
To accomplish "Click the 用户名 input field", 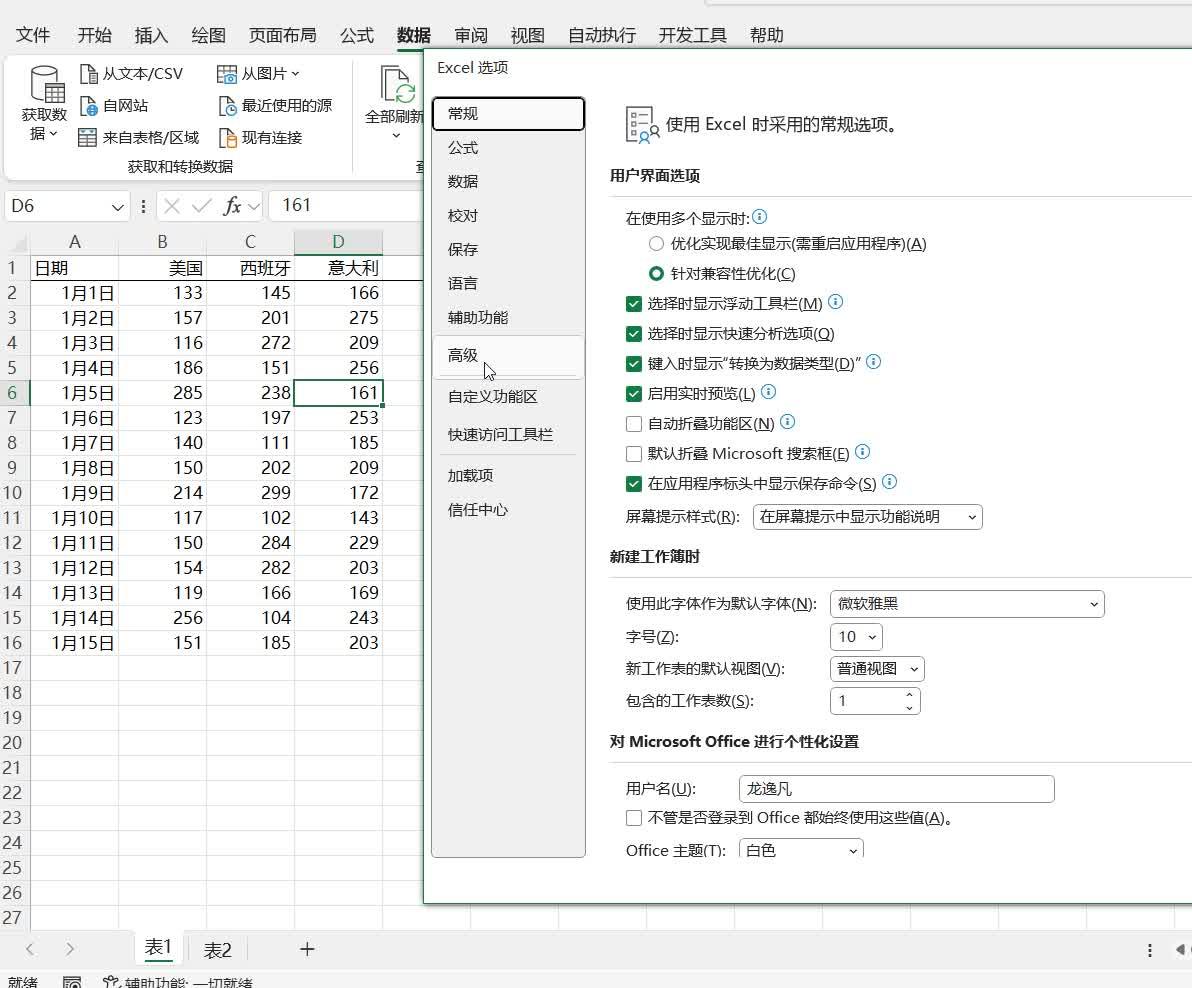I will click(x=896, y=789).
